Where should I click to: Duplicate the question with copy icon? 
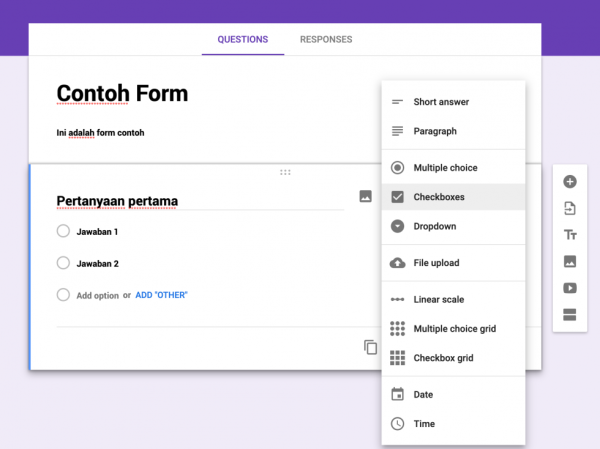pyautogui.click(x=370, y=347)
